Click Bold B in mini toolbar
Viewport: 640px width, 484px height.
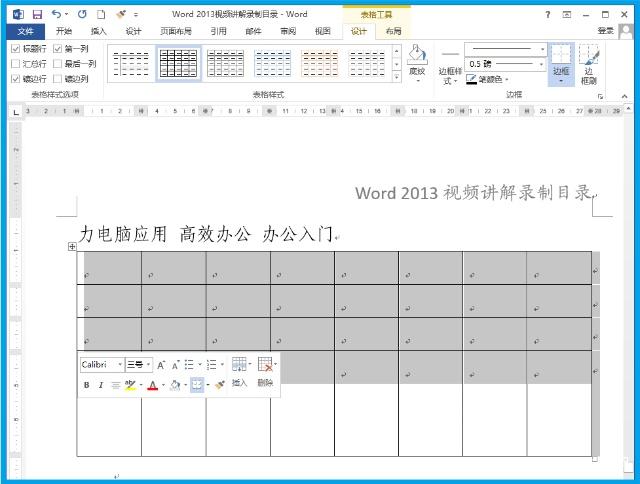tap(87, 385)
